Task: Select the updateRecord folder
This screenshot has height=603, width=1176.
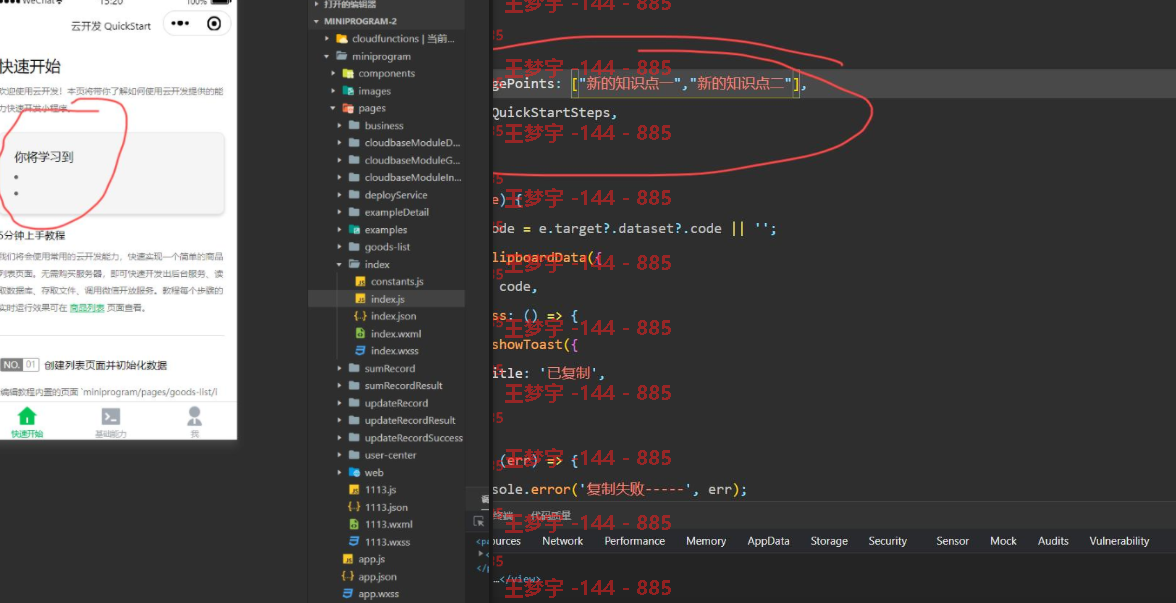Action: point(396,403)
